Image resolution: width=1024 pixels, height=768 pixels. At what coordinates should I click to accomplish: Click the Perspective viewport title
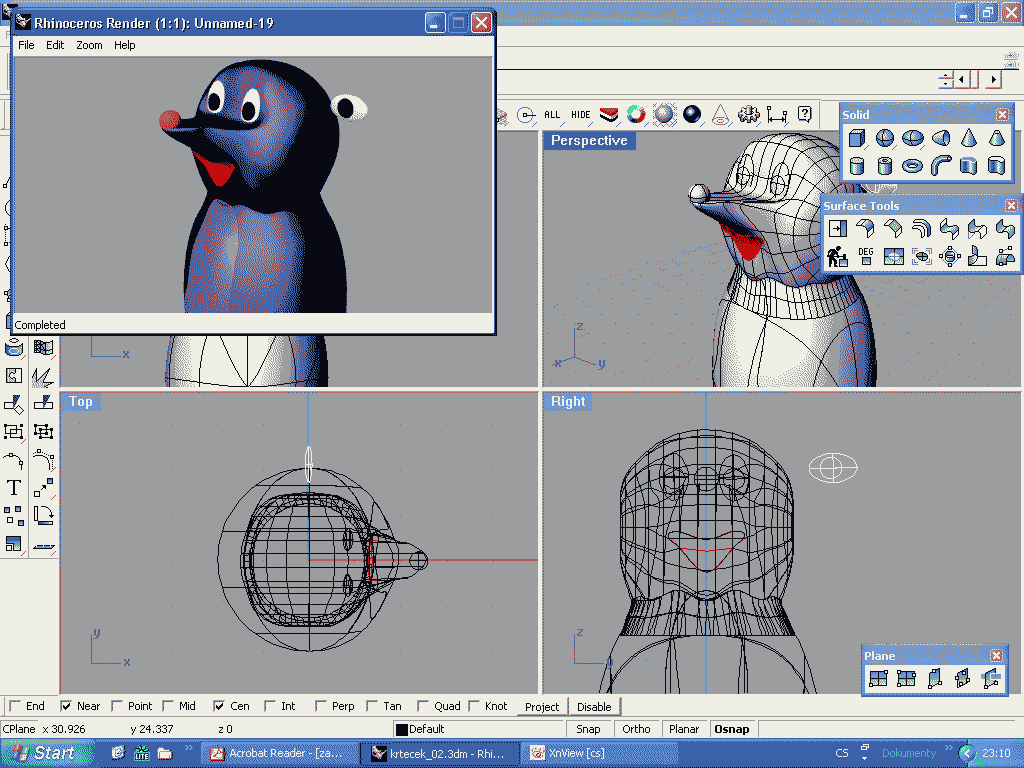click(x=589, y=140)
